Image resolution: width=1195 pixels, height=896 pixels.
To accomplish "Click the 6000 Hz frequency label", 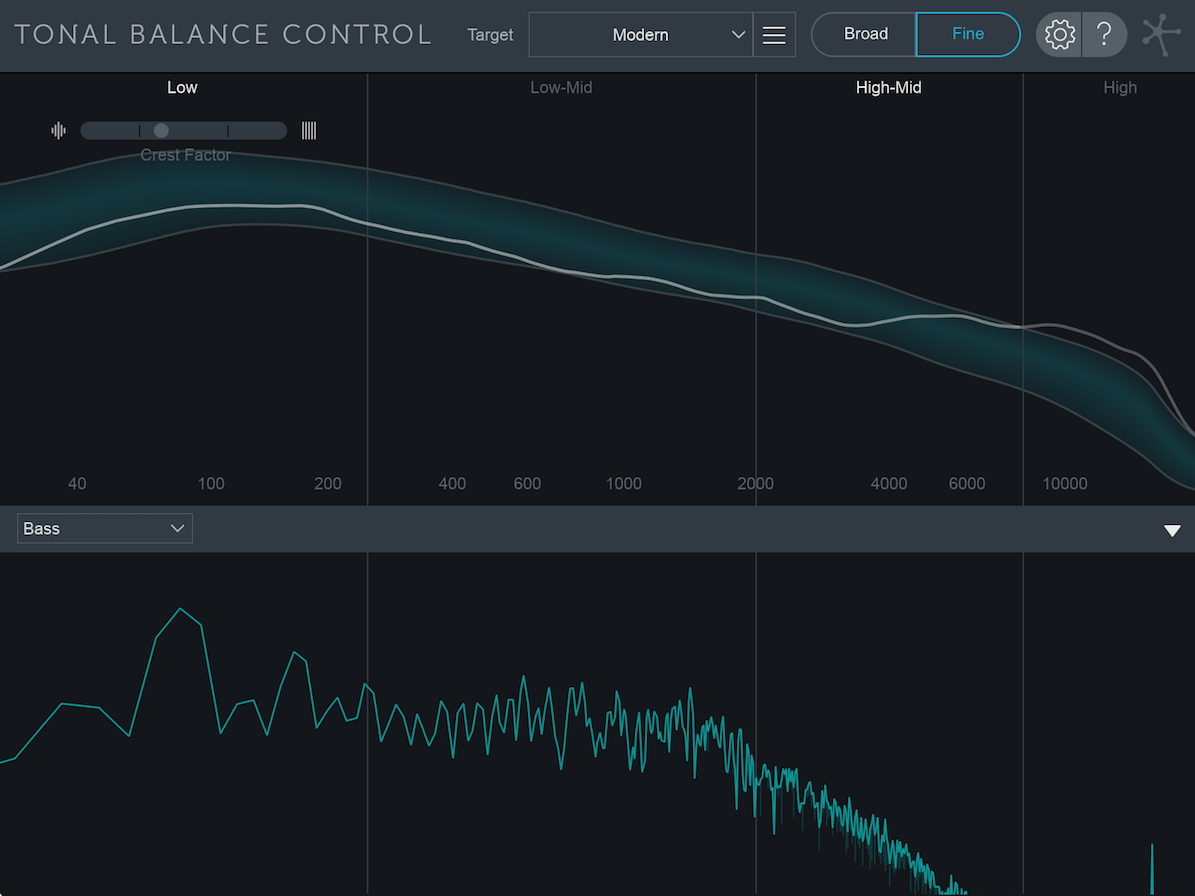I will tap(966, 484).
